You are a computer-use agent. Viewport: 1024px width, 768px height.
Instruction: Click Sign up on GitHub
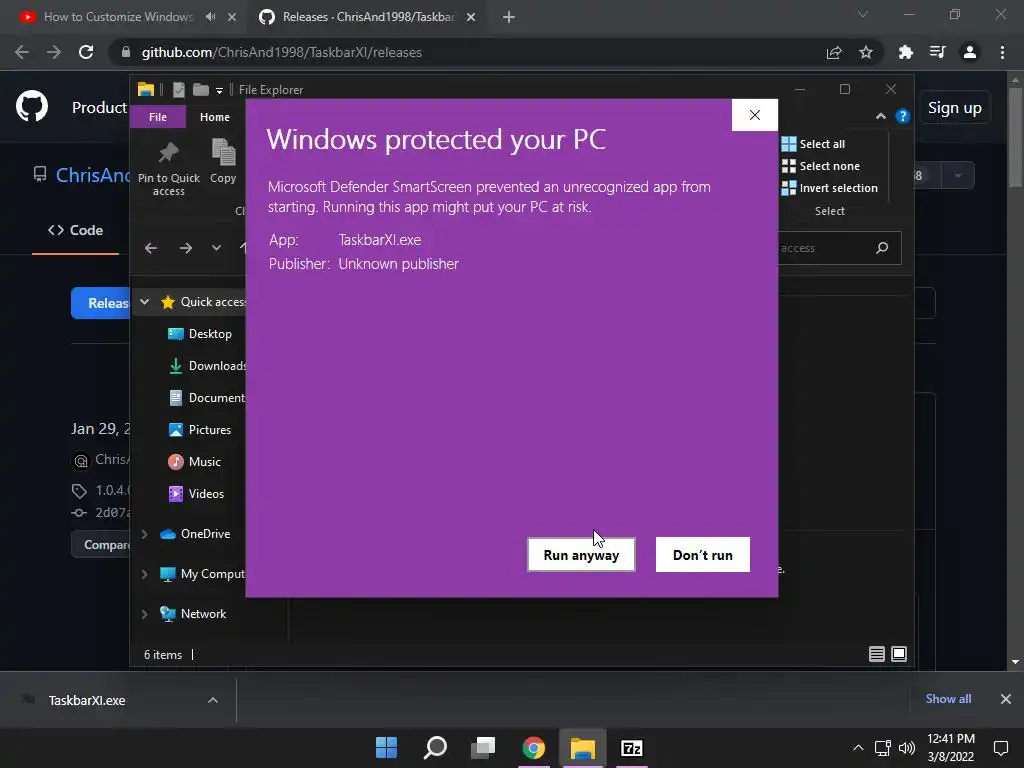point(954,108)
